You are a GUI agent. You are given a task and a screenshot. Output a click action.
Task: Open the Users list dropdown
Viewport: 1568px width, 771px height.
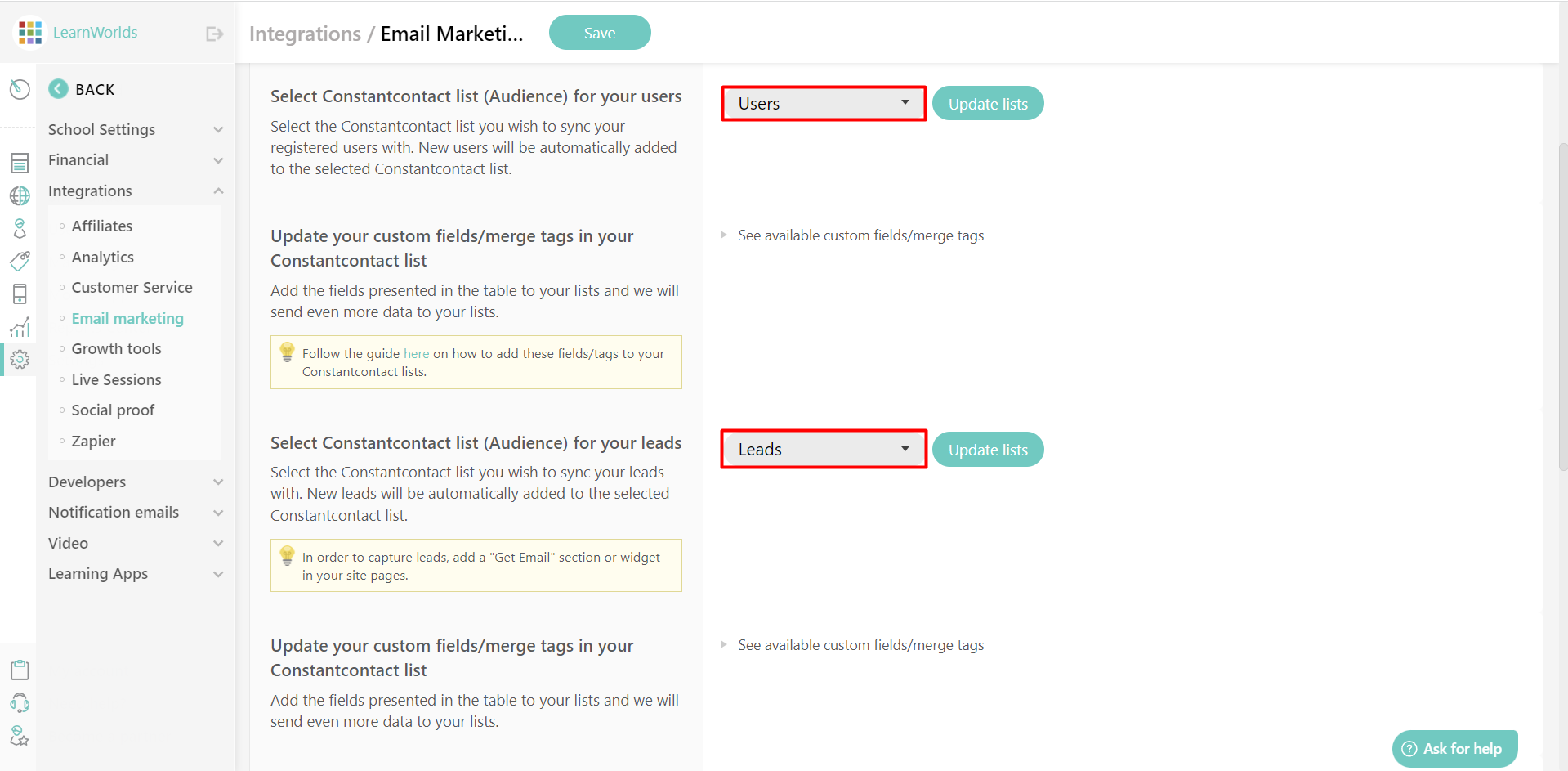pos(822,103)
